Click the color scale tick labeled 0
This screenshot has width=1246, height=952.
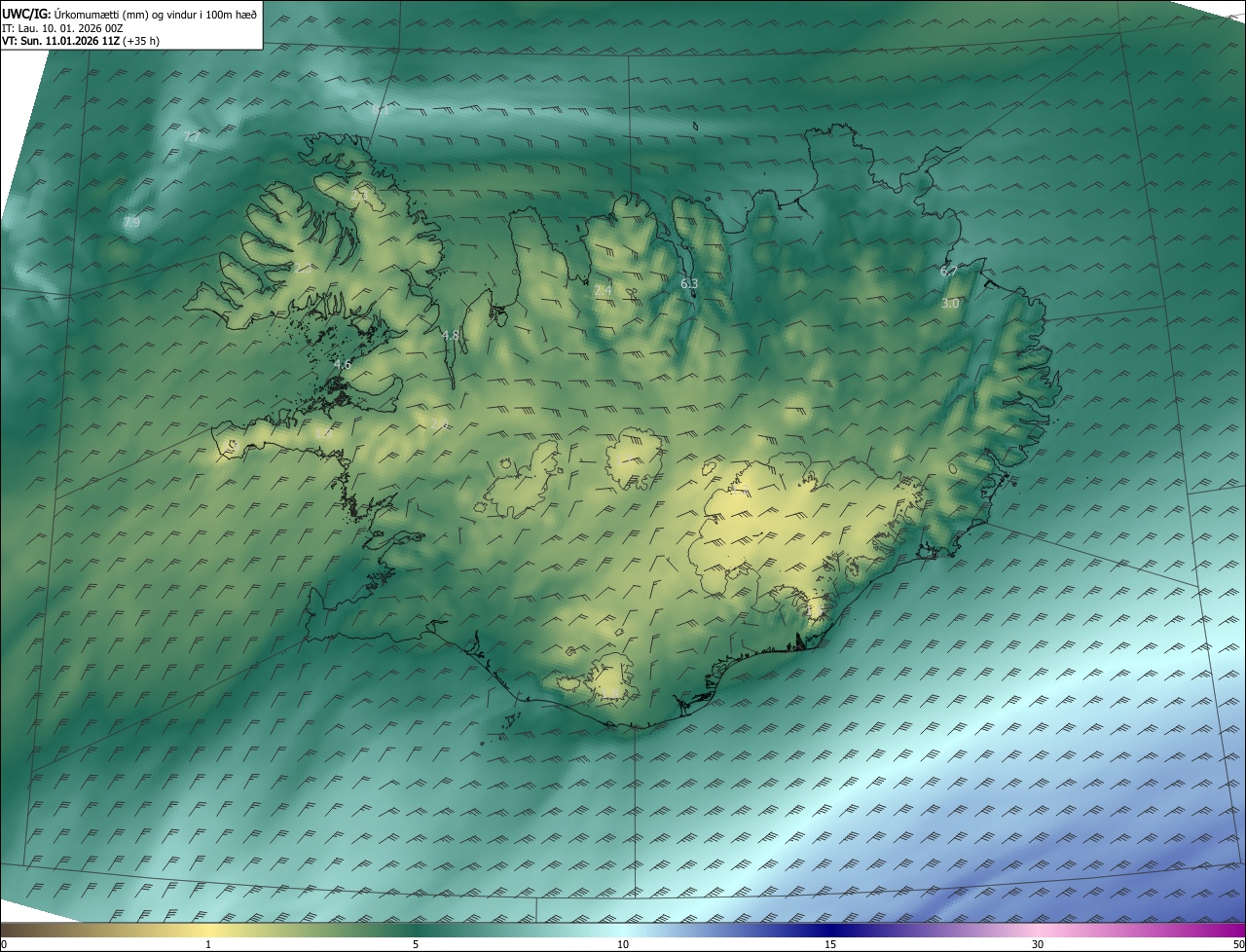(x=3, y=945)
